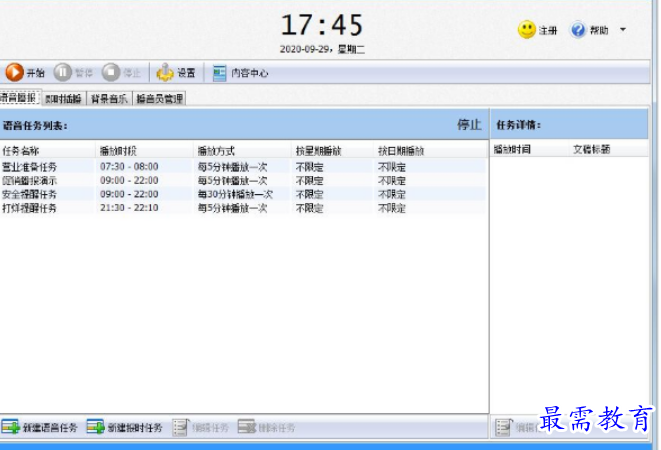Click the 注册 smiley face icon
This screenshot has width=661, height=450.
(x=527, y=30)
